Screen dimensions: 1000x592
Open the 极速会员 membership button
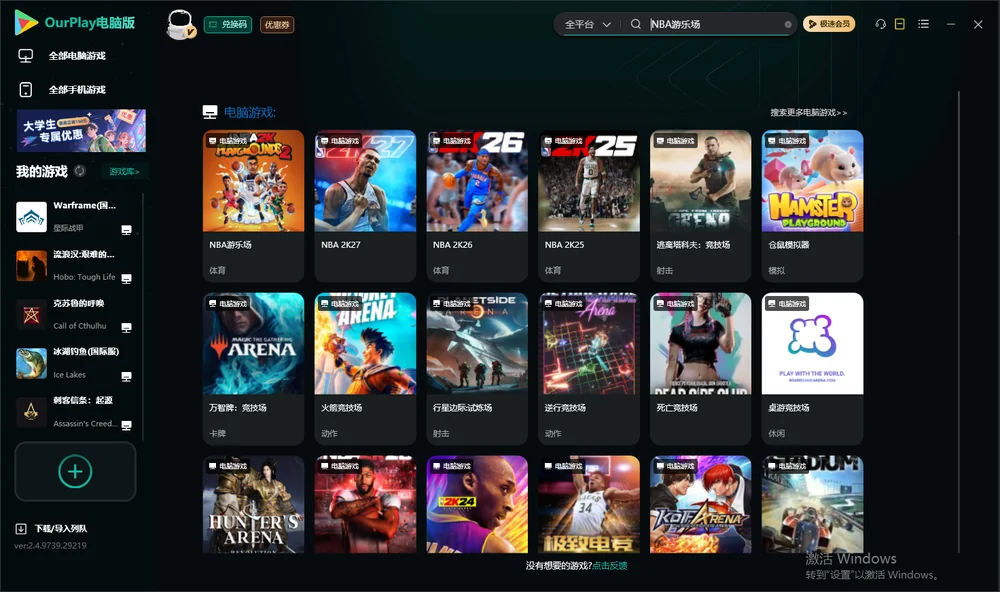click(x=829, y=24)
